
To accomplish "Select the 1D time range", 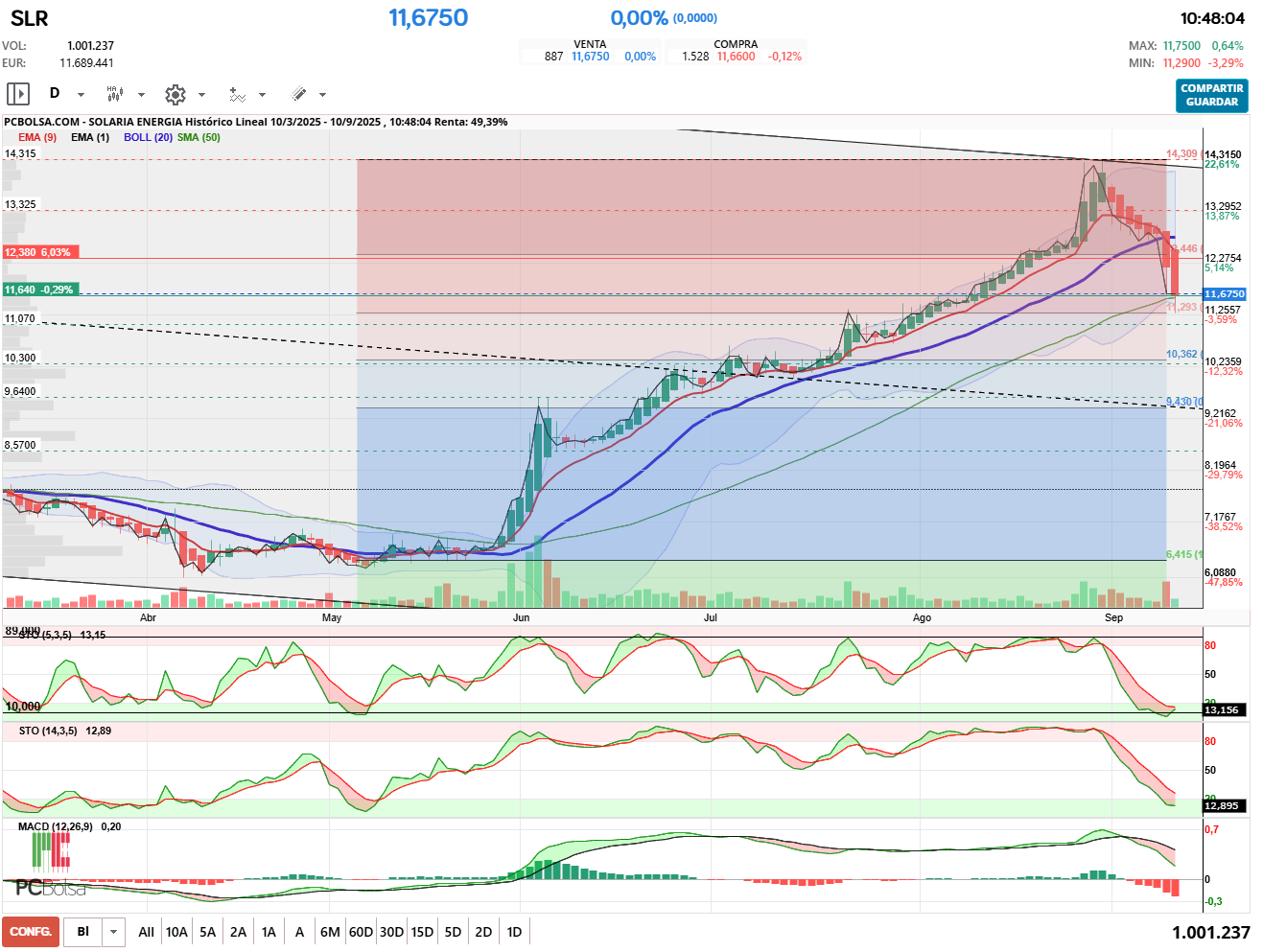I will [x=514, y=932].
